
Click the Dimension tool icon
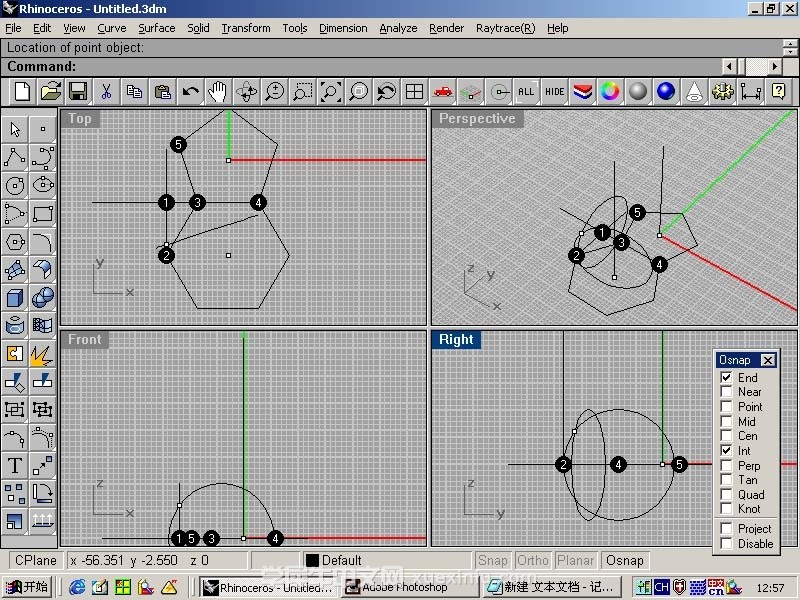pyautogui.click(x=750, y=92)
